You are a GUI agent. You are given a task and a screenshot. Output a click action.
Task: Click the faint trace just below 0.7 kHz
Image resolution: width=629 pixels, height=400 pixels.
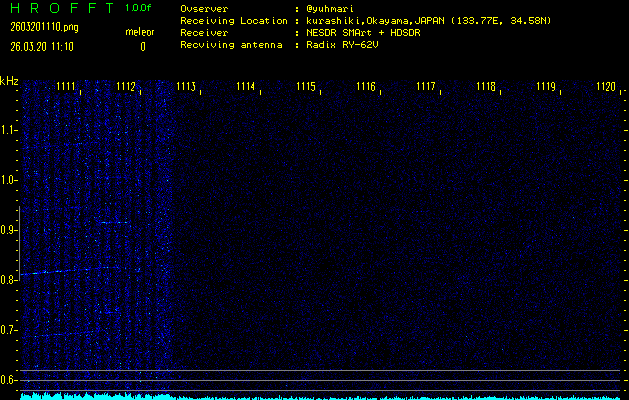(64, 334)
